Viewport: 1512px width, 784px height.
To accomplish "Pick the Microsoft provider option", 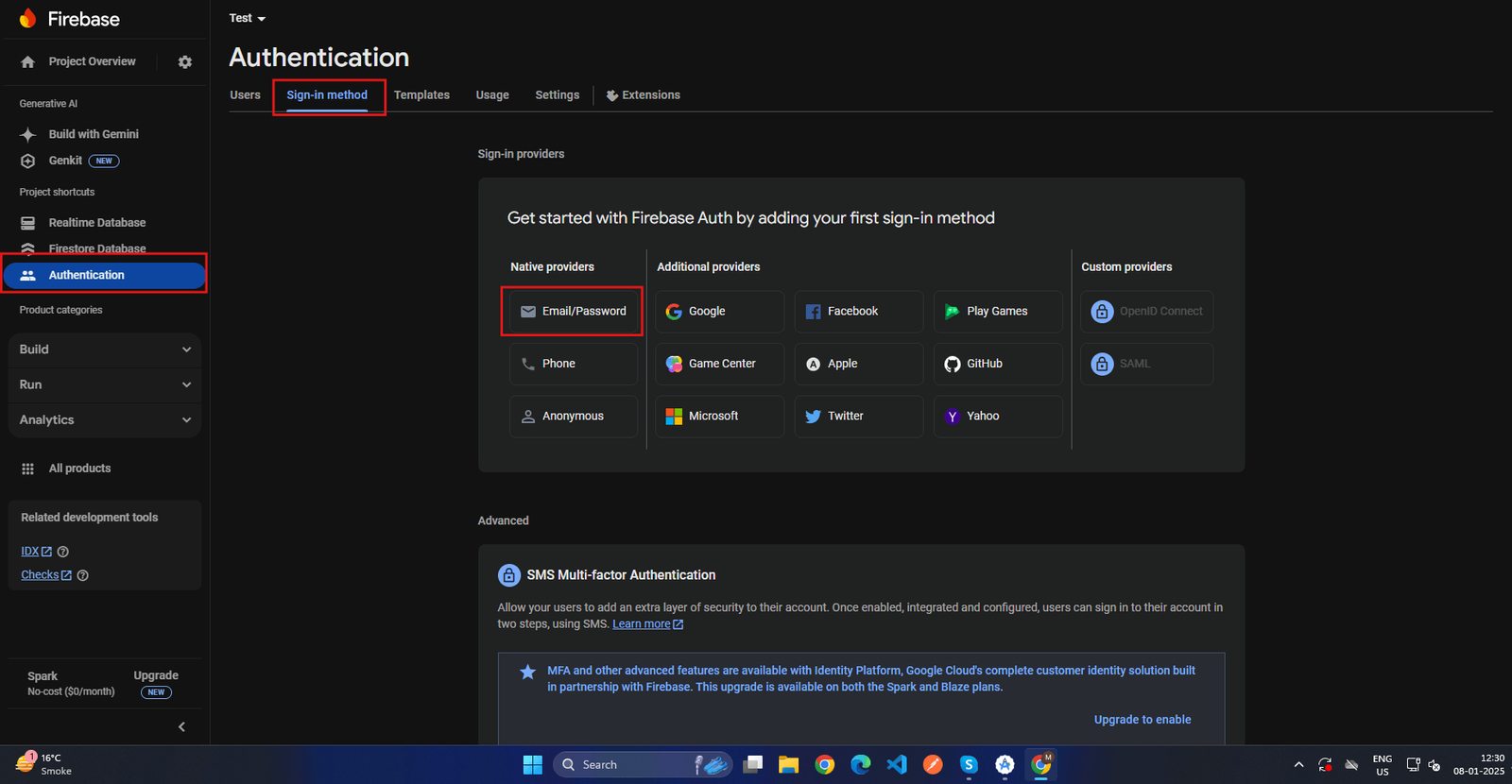I will click(x=719, y=417).
